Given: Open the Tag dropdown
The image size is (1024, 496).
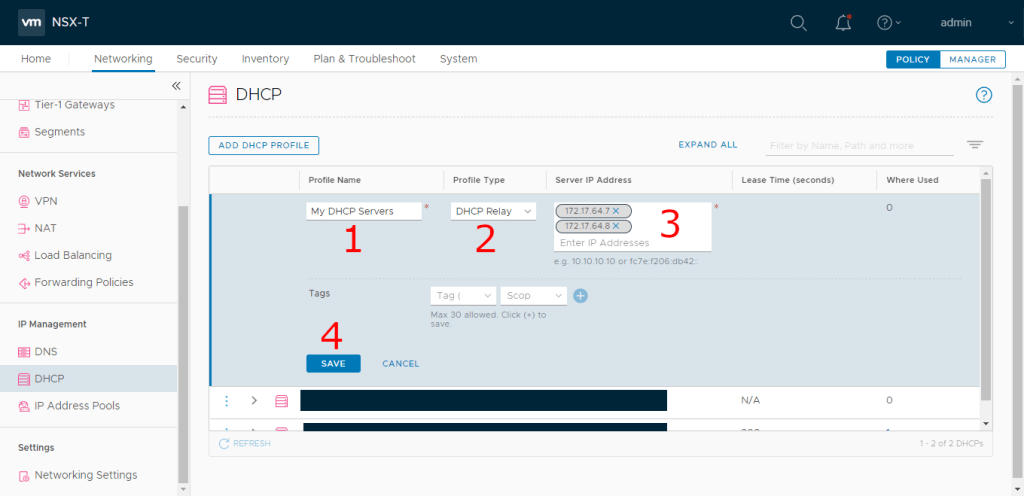Looking at the screenshot, I should click(462, 296).
